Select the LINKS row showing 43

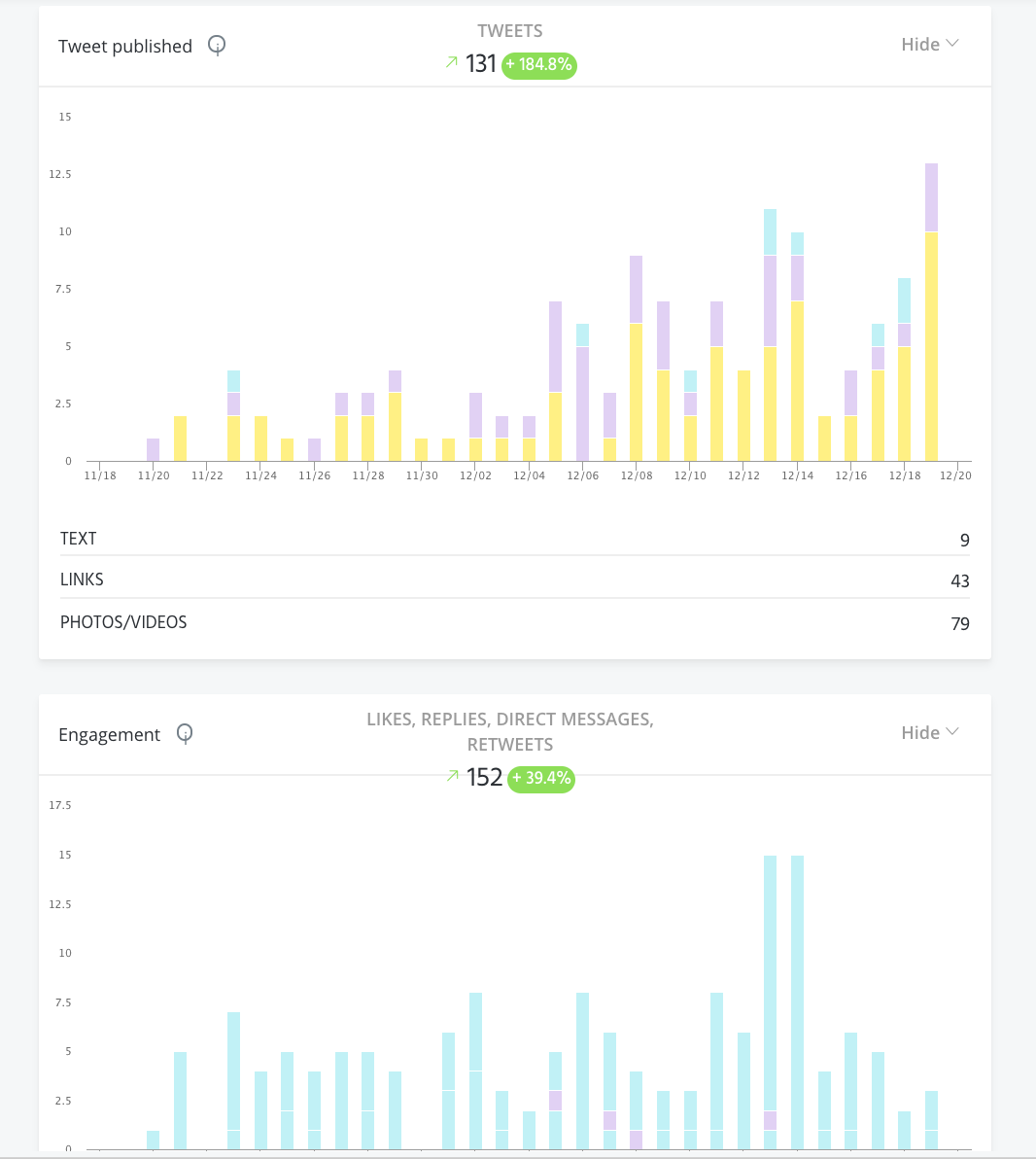pyautogui.click(x=514, y=580)
